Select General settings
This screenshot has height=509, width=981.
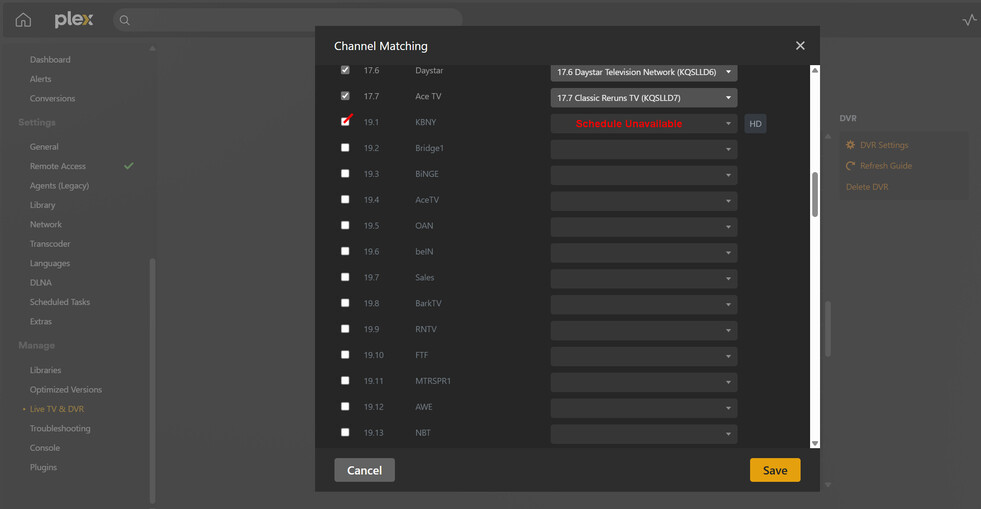coord(44,146)
